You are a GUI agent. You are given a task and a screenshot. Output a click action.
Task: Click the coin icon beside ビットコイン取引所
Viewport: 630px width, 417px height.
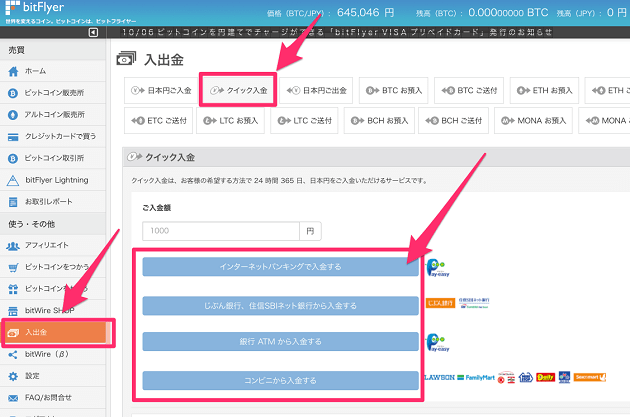(13, 159)
